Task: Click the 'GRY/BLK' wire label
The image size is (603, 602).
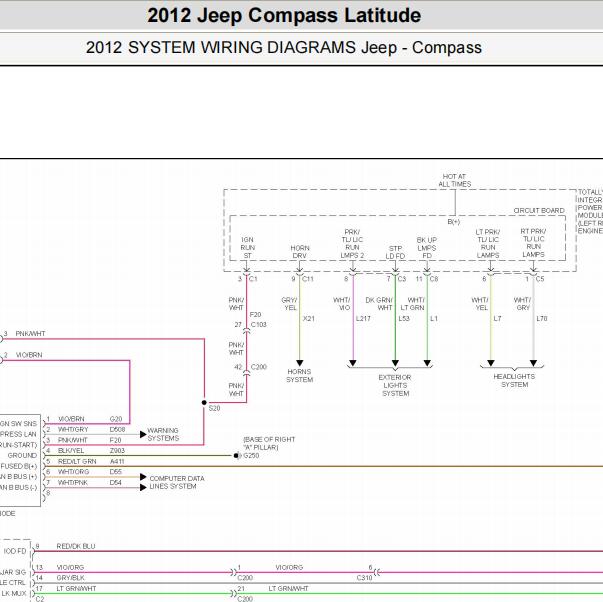Action: 70,578
